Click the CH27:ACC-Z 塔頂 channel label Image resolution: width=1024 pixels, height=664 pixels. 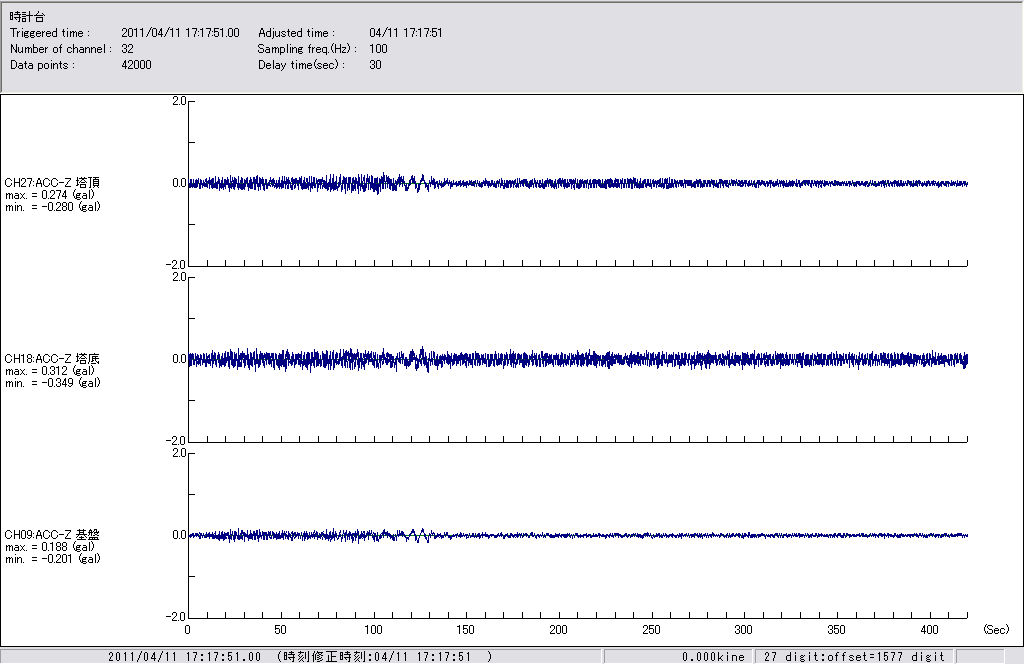point(52,183)
